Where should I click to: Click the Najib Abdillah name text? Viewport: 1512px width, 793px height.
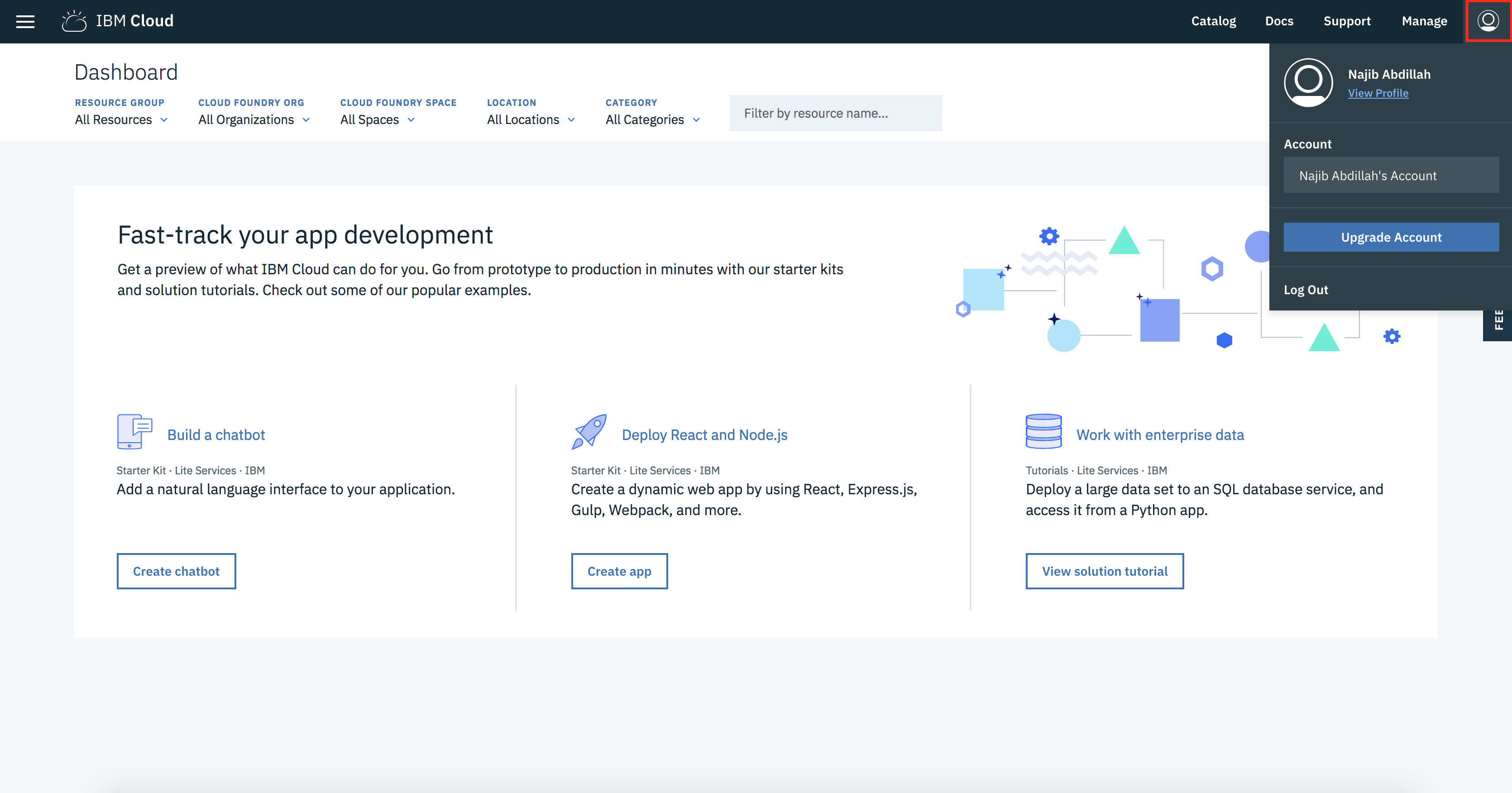pyautogui.click(x=1389, y=75)
